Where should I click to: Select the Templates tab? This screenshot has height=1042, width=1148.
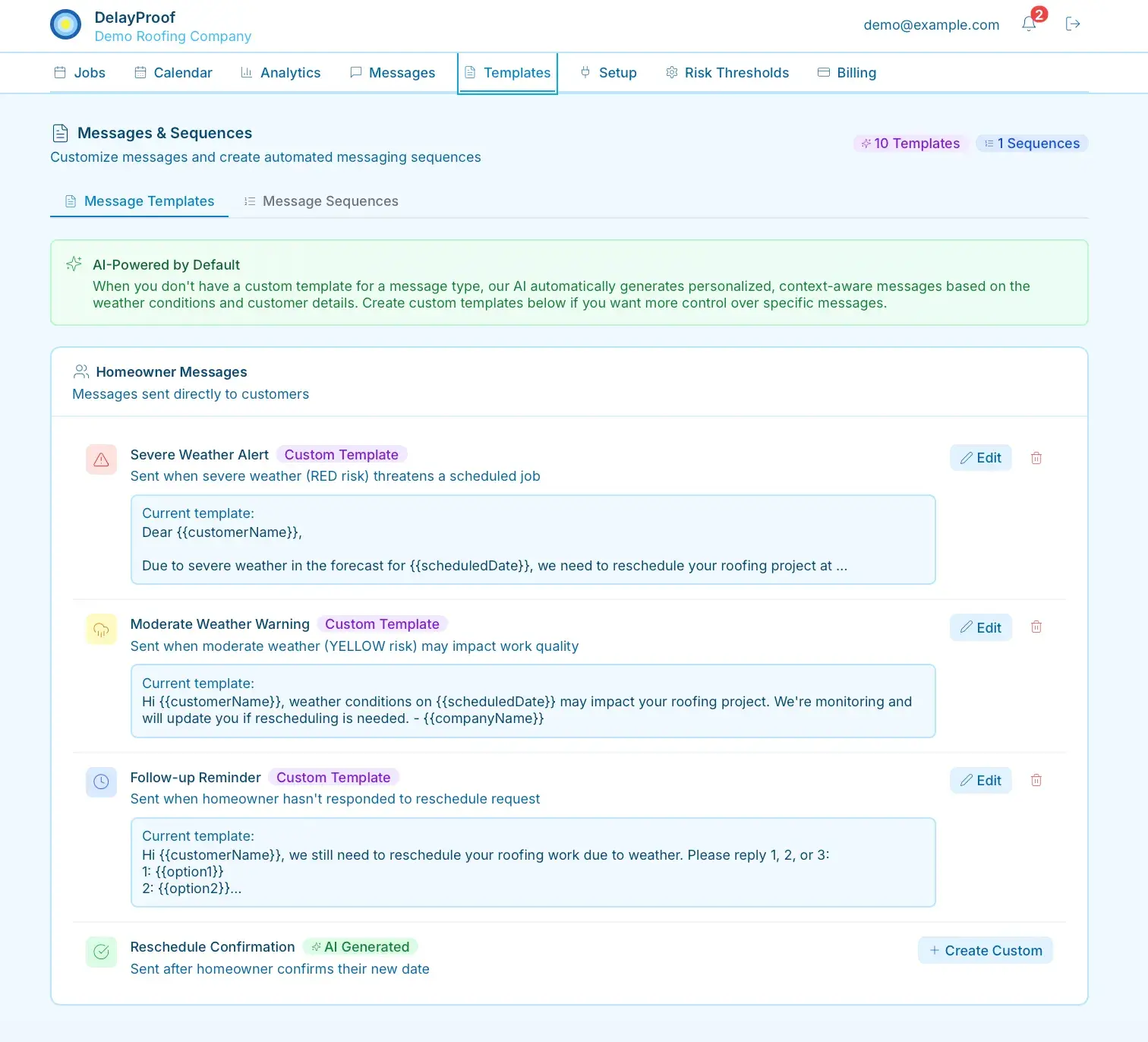[508, 73]
